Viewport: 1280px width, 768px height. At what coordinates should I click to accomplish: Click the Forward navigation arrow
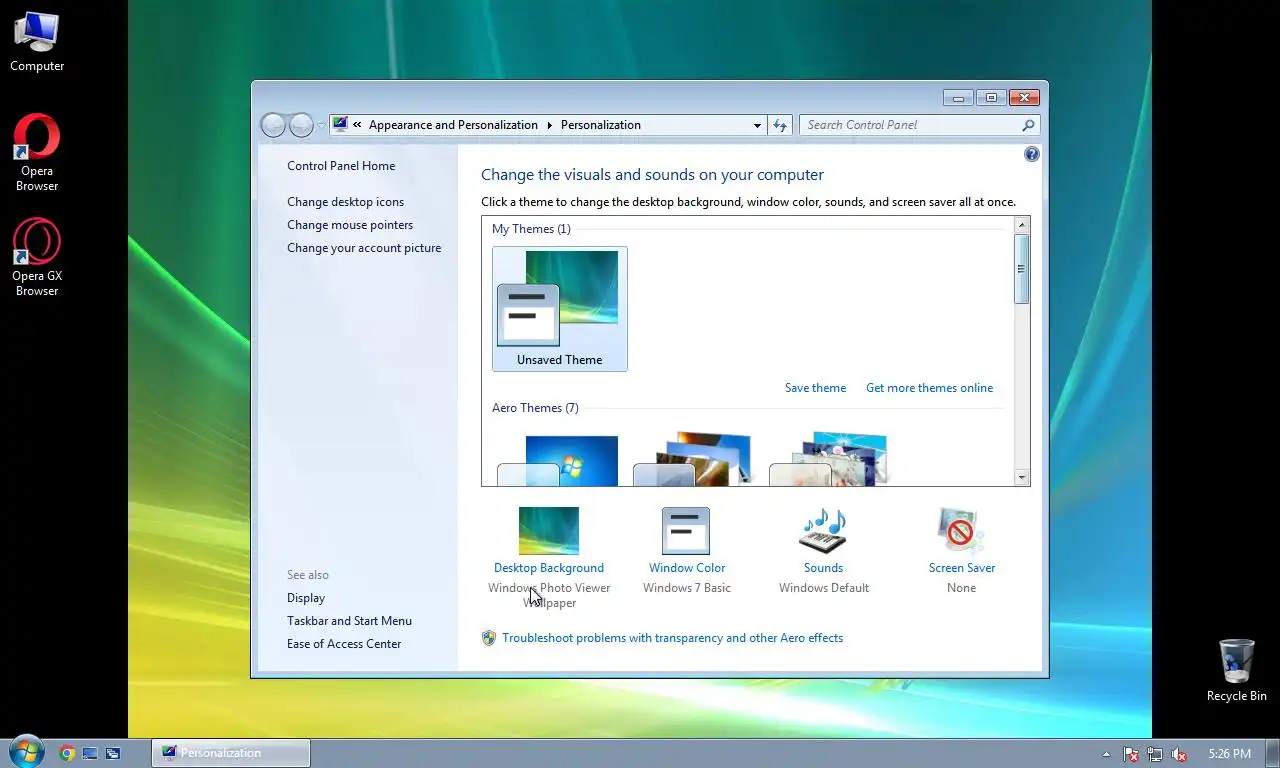[x=301, y=125]
